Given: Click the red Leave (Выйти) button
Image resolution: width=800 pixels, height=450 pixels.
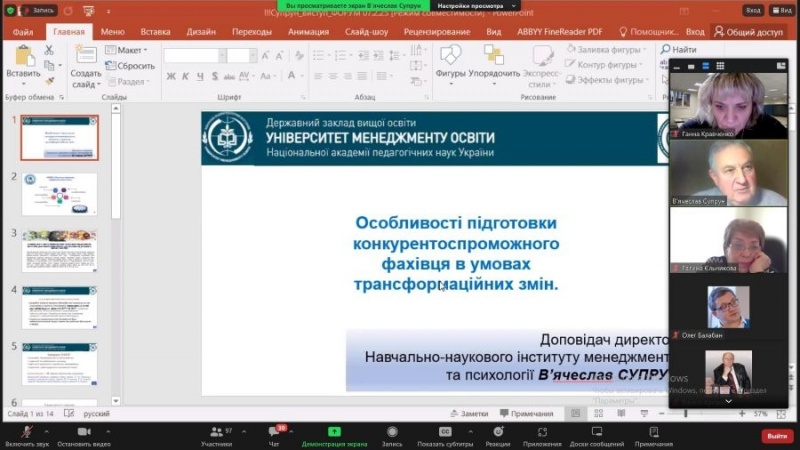Looking at the screenshot, I should click(x=776, y=435).
